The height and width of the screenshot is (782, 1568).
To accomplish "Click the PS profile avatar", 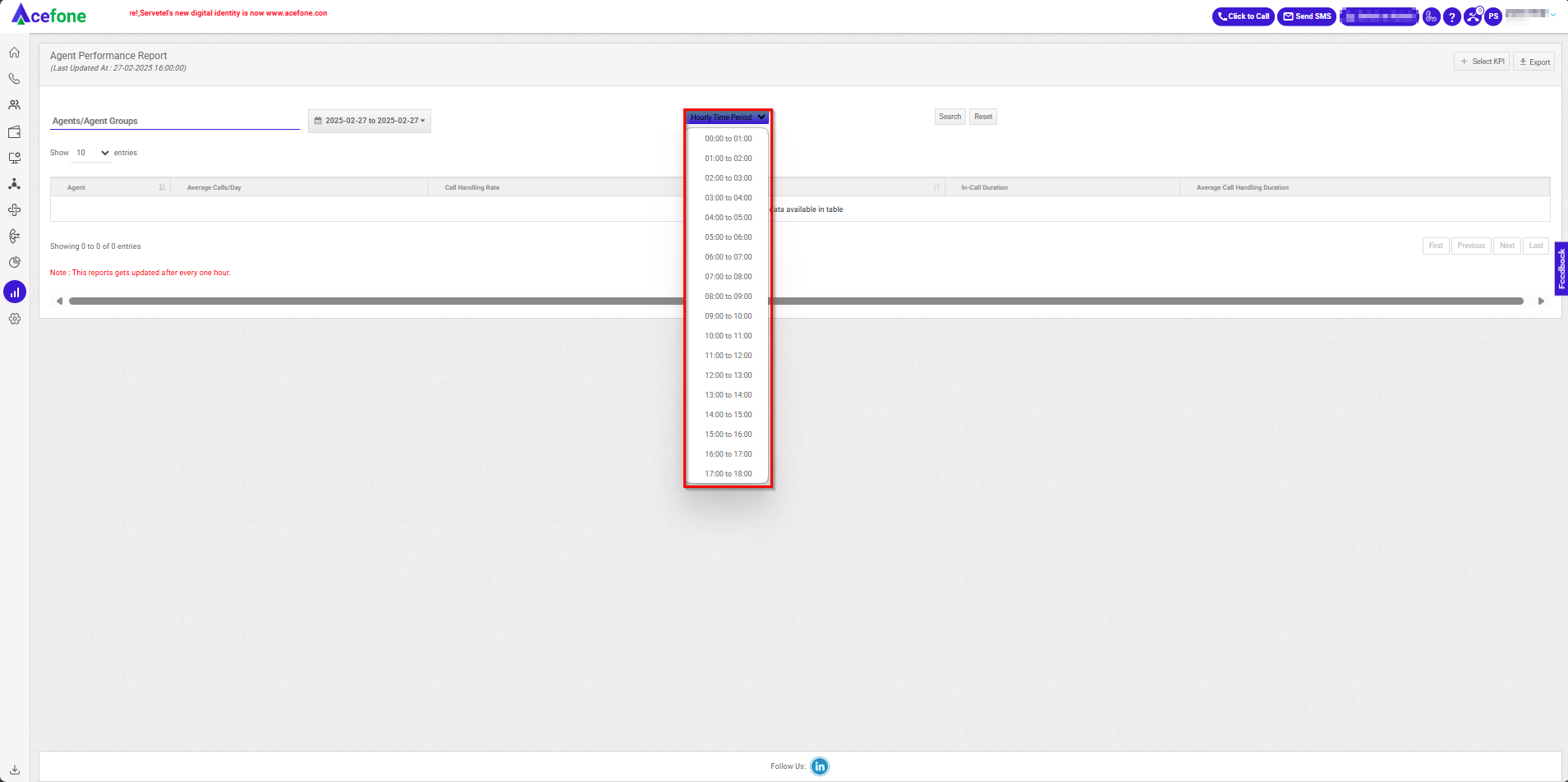I will [1493, 16].
